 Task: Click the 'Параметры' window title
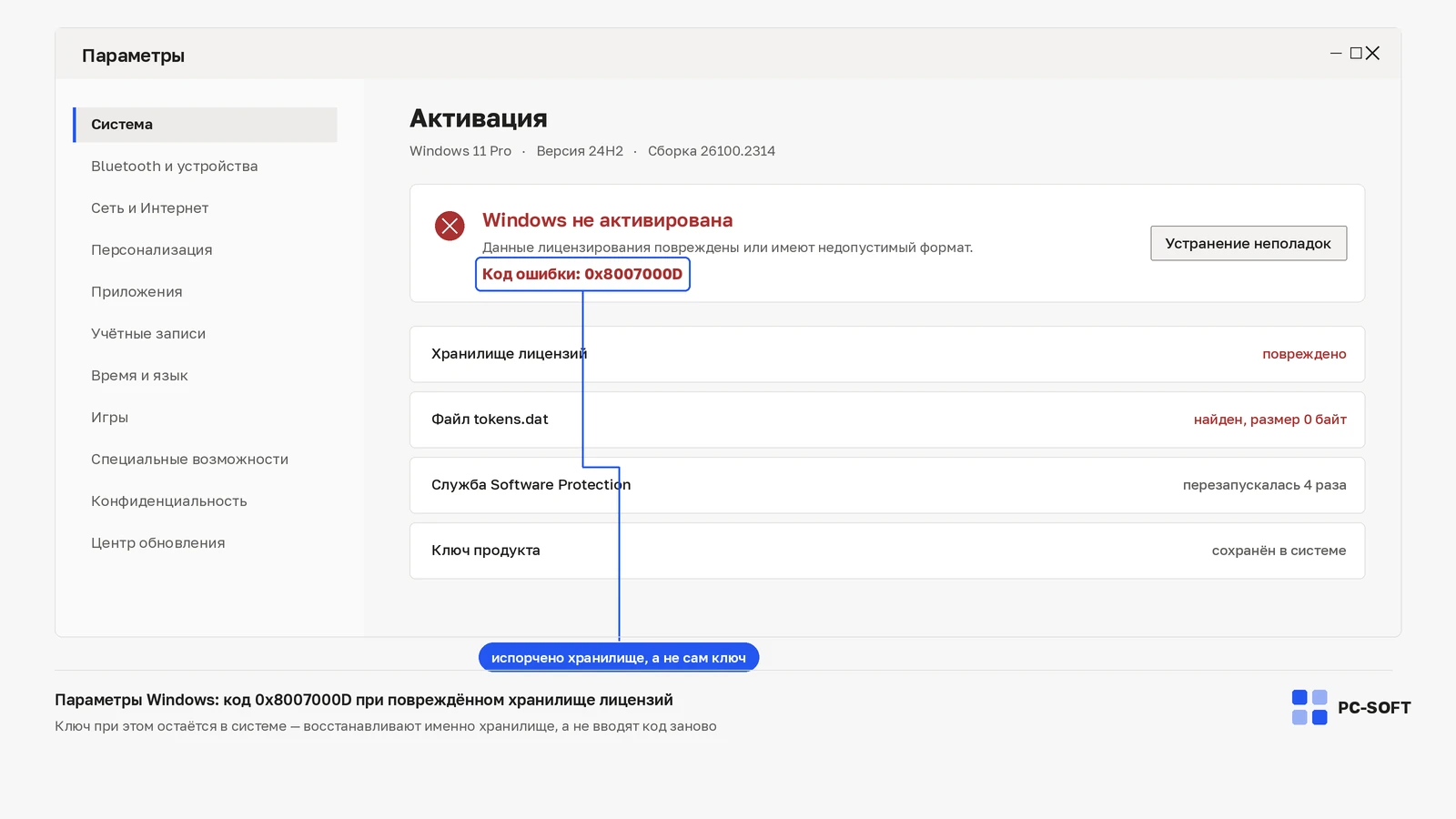[133, 56]
